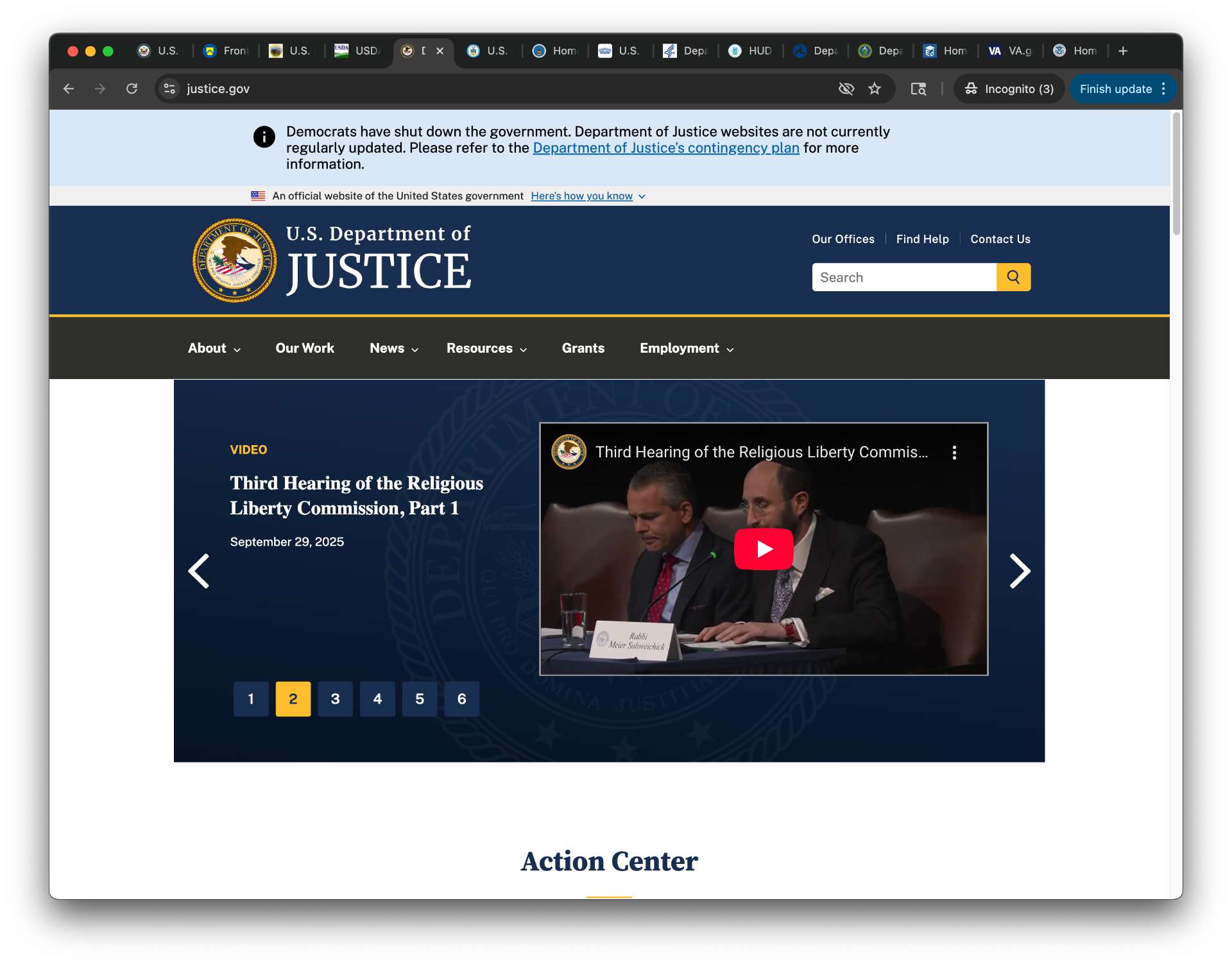Screen dimensions: 1232x964
Task: Play the Religious Liberty Commission video
Action: click(763, 549)
